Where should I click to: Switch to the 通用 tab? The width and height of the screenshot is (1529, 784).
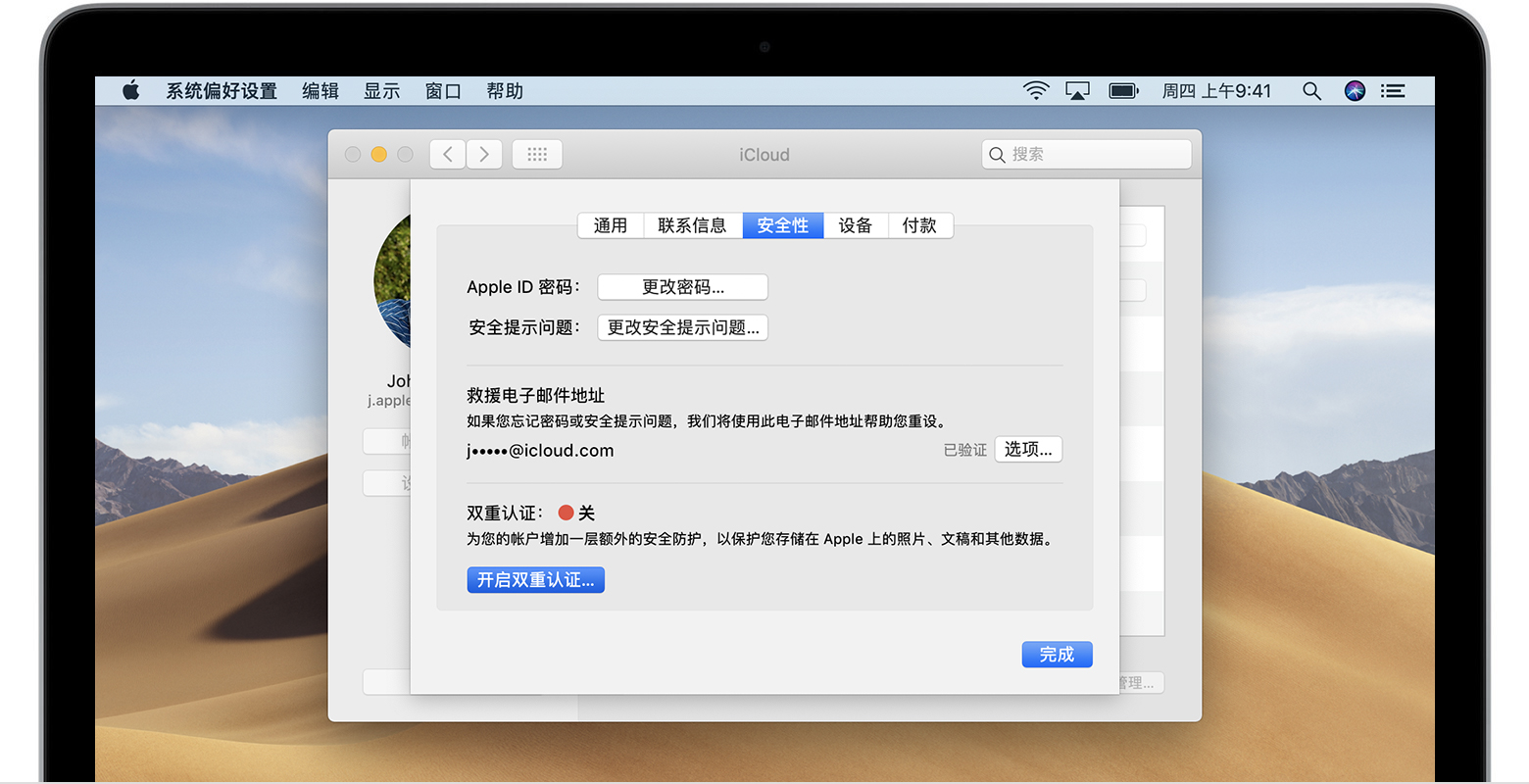point(611,225)
